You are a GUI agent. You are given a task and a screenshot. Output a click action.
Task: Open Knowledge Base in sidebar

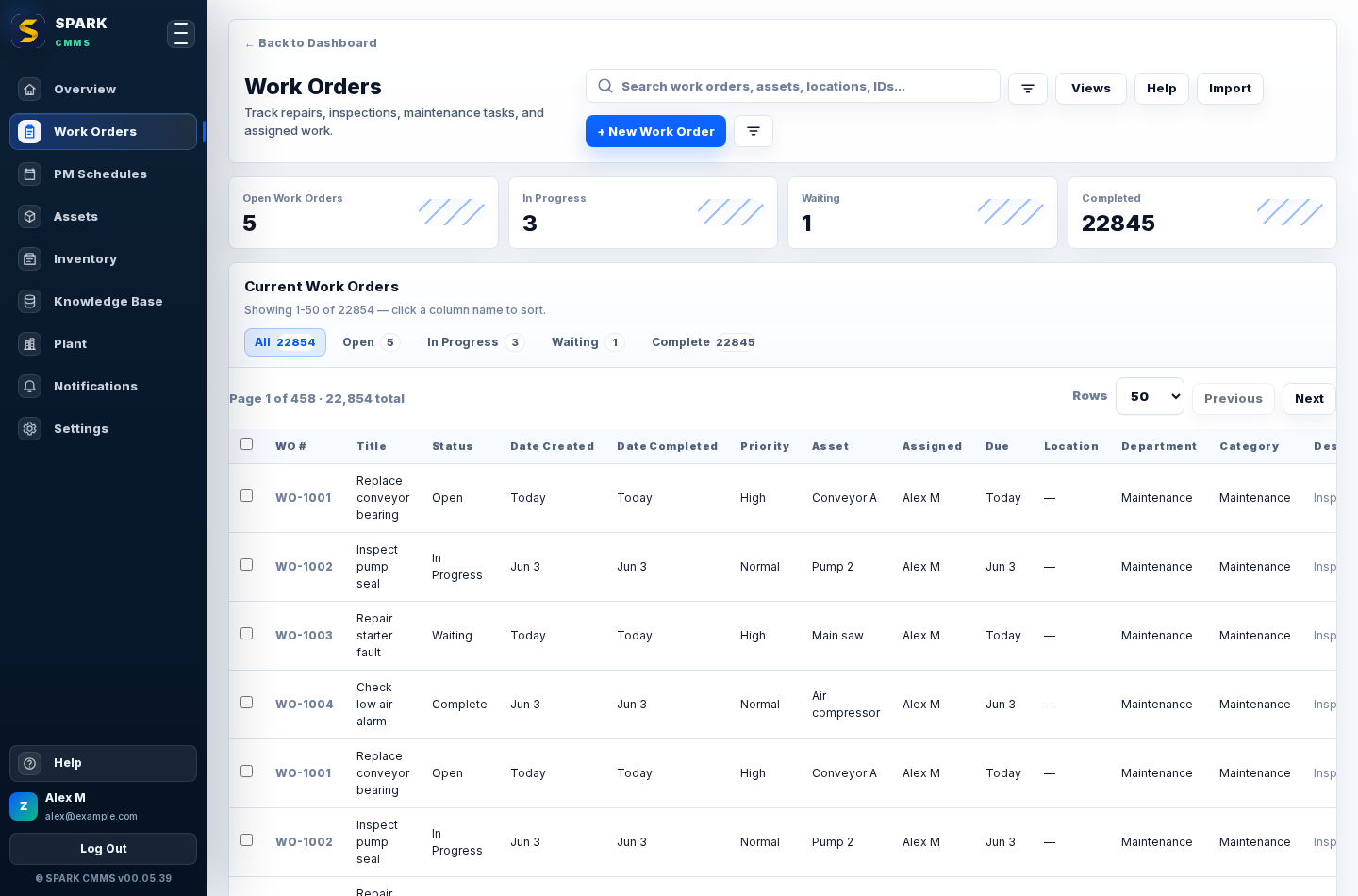[x=103, y=302]
